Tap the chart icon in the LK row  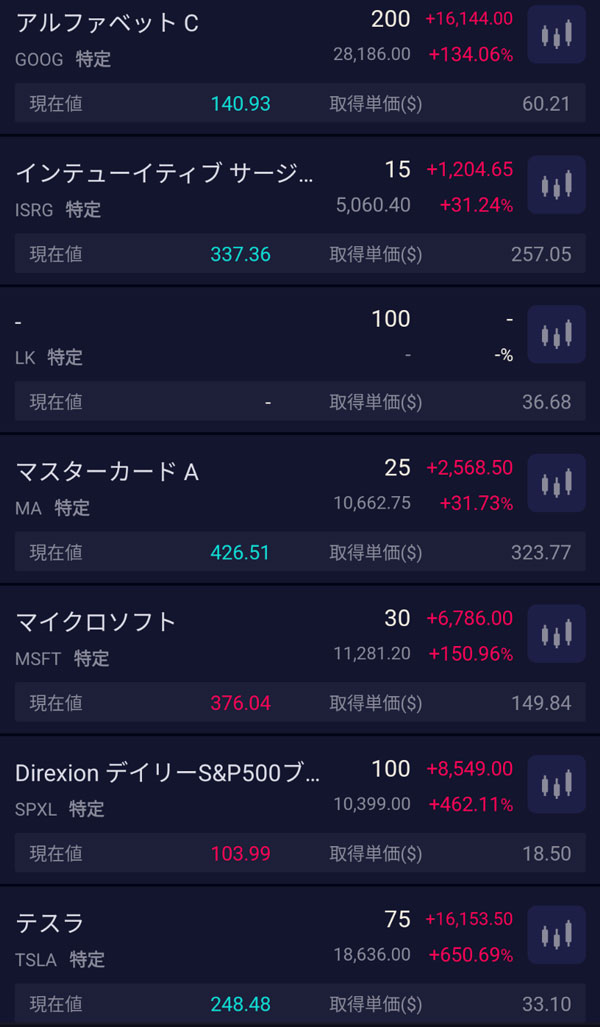[556, 335]
